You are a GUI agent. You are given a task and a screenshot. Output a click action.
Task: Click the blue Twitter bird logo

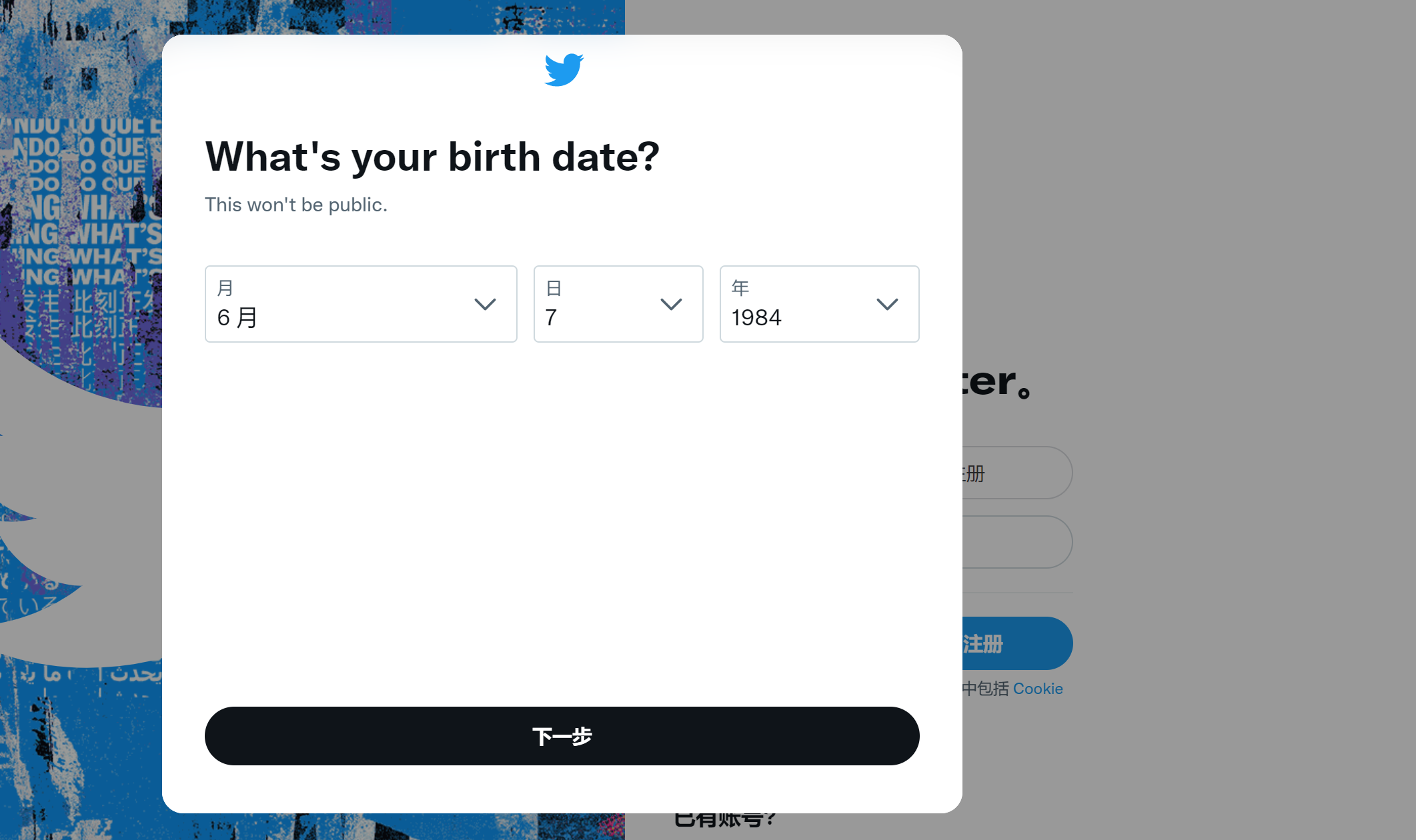[564, 70]
